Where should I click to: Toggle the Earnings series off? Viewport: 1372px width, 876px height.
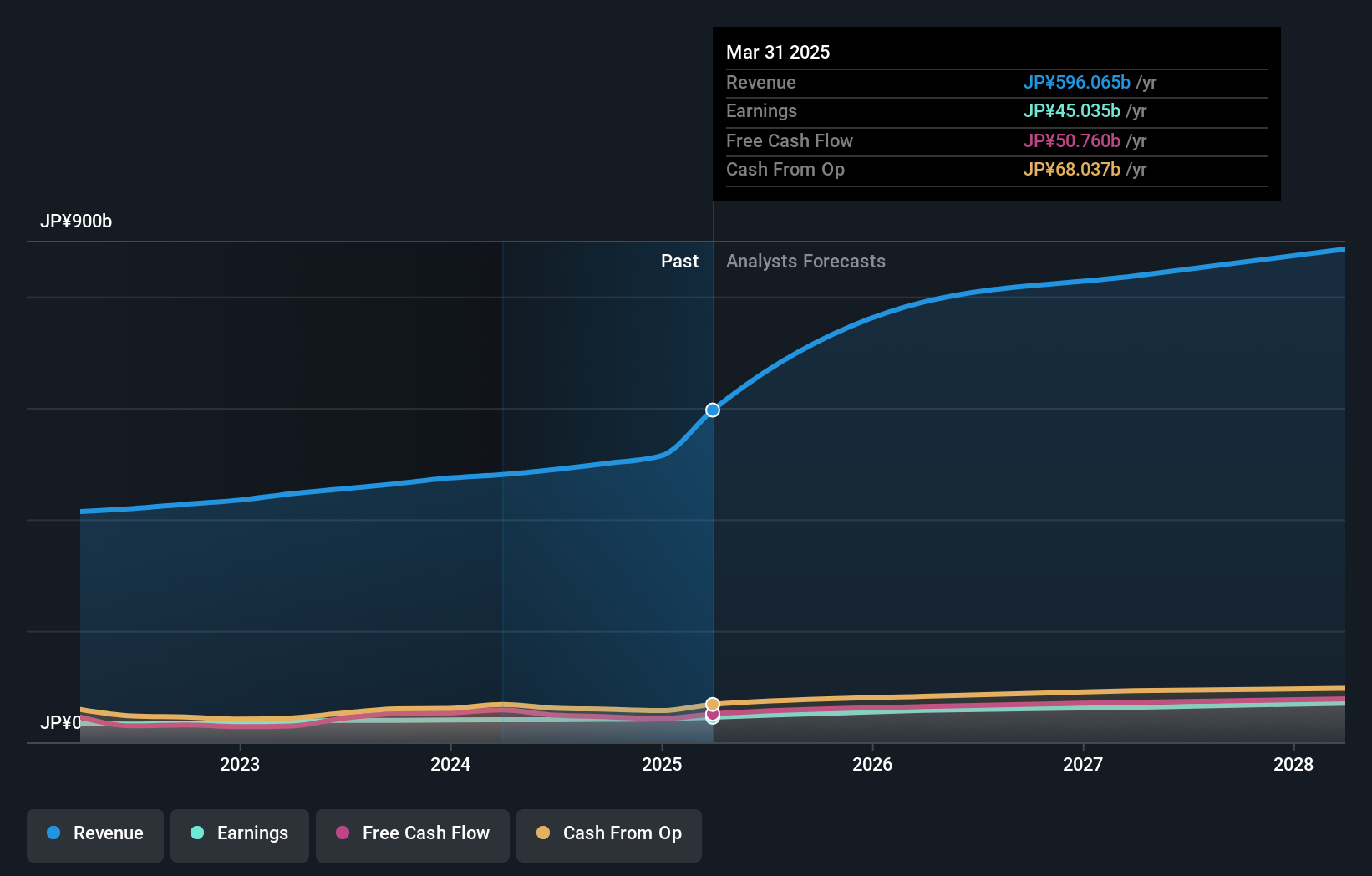[240, 833]
